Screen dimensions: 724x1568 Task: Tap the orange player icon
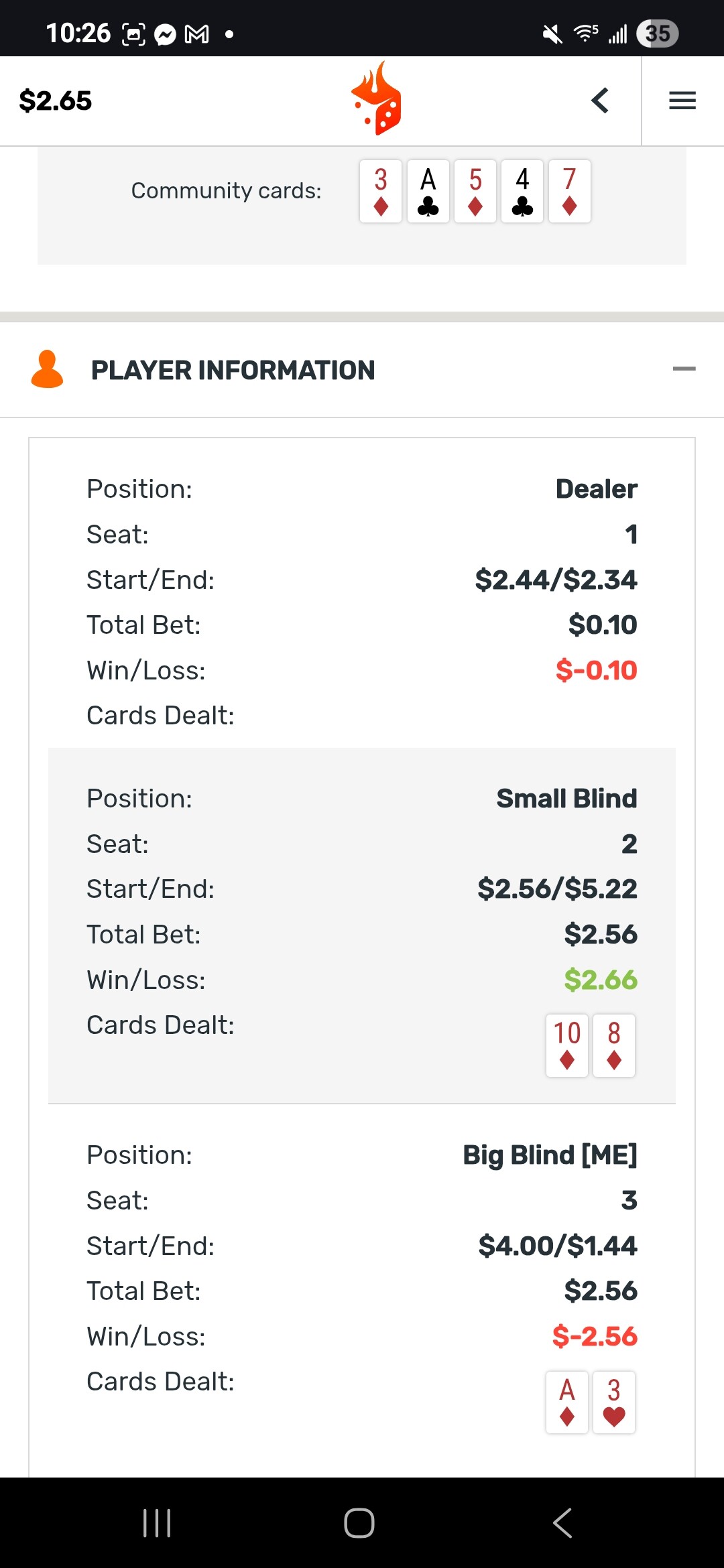47,369
